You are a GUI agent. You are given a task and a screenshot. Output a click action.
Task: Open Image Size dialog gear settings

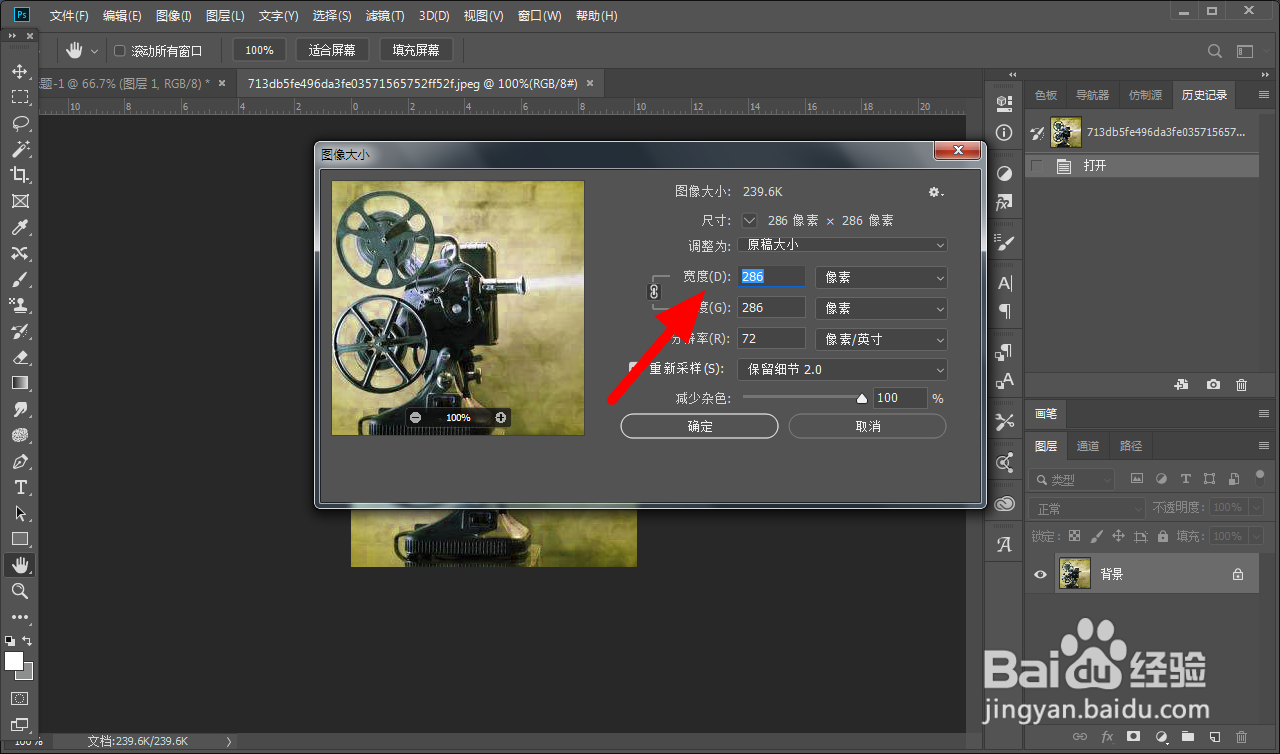(935, 192)
